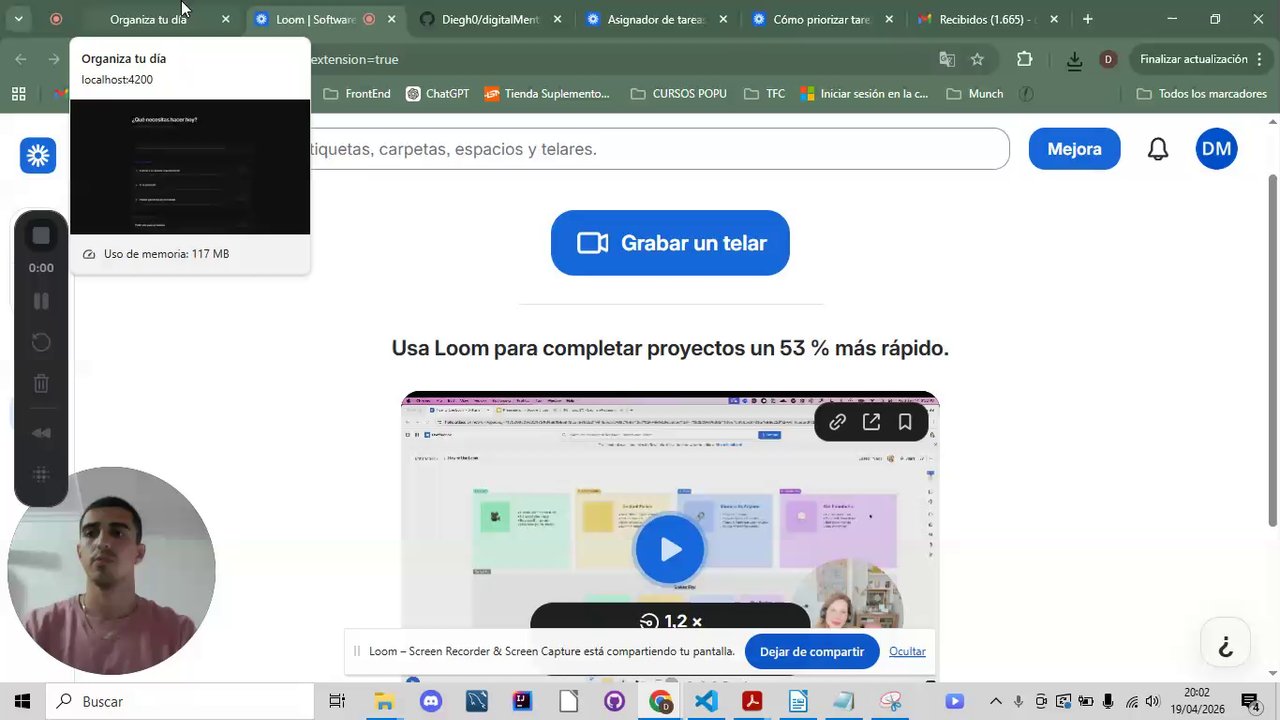Open GitHub Desktop from the taskbar

614,701
